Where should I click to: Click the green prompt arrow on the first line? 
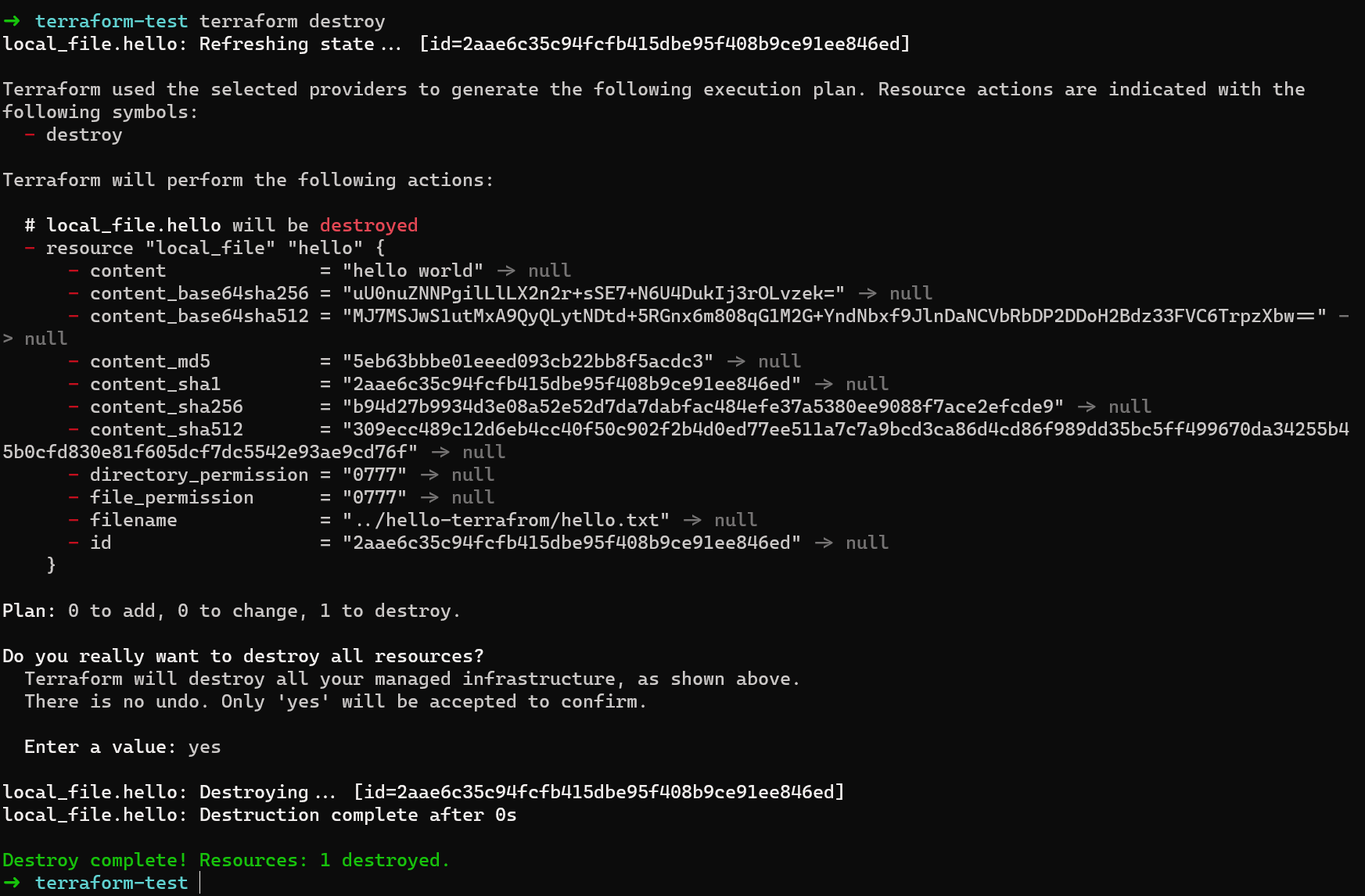[12, 21]
